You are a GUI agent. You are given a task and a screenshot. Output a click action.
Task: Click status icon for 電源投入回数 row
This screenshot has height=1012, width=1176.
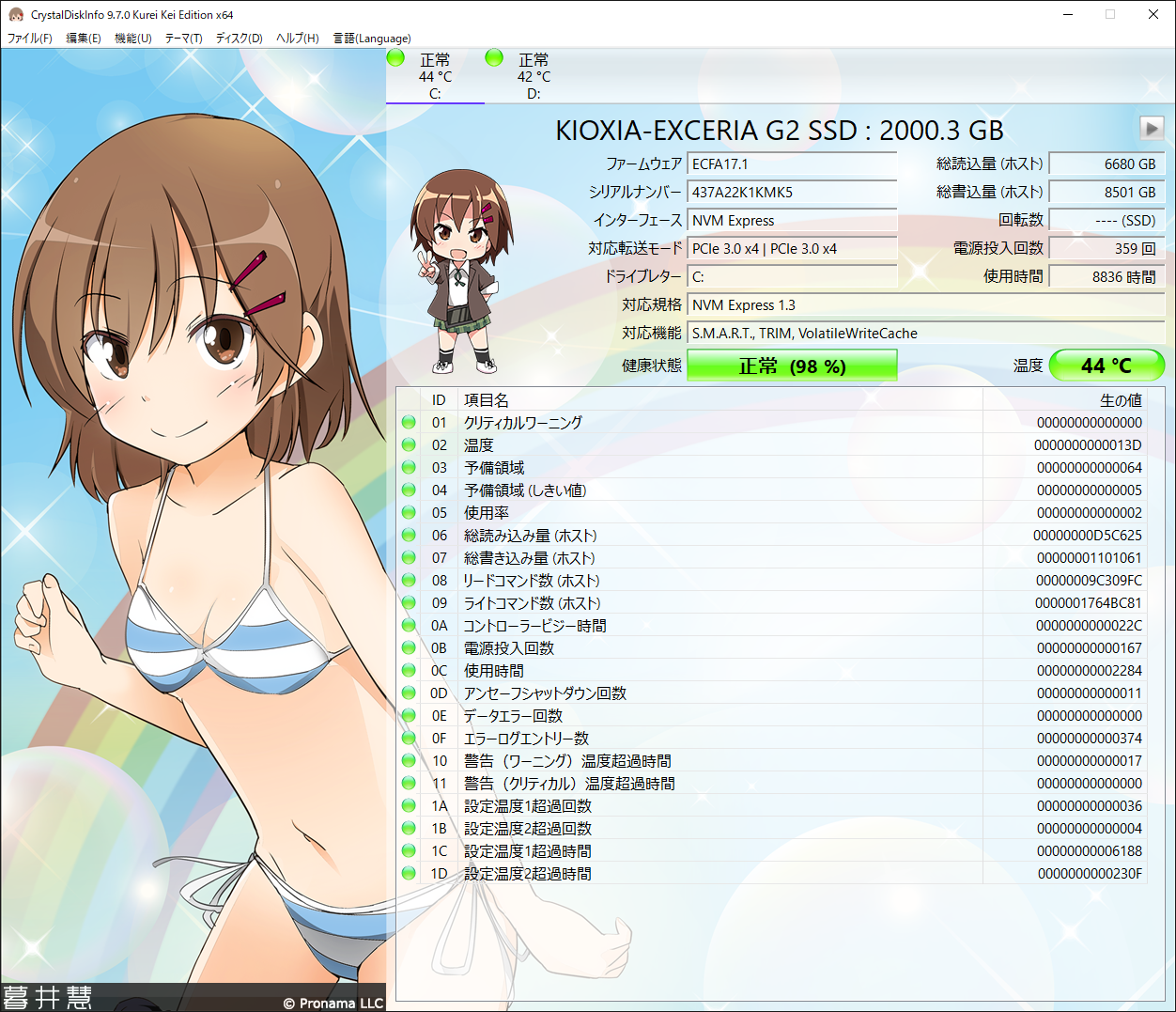pos(409,647)
